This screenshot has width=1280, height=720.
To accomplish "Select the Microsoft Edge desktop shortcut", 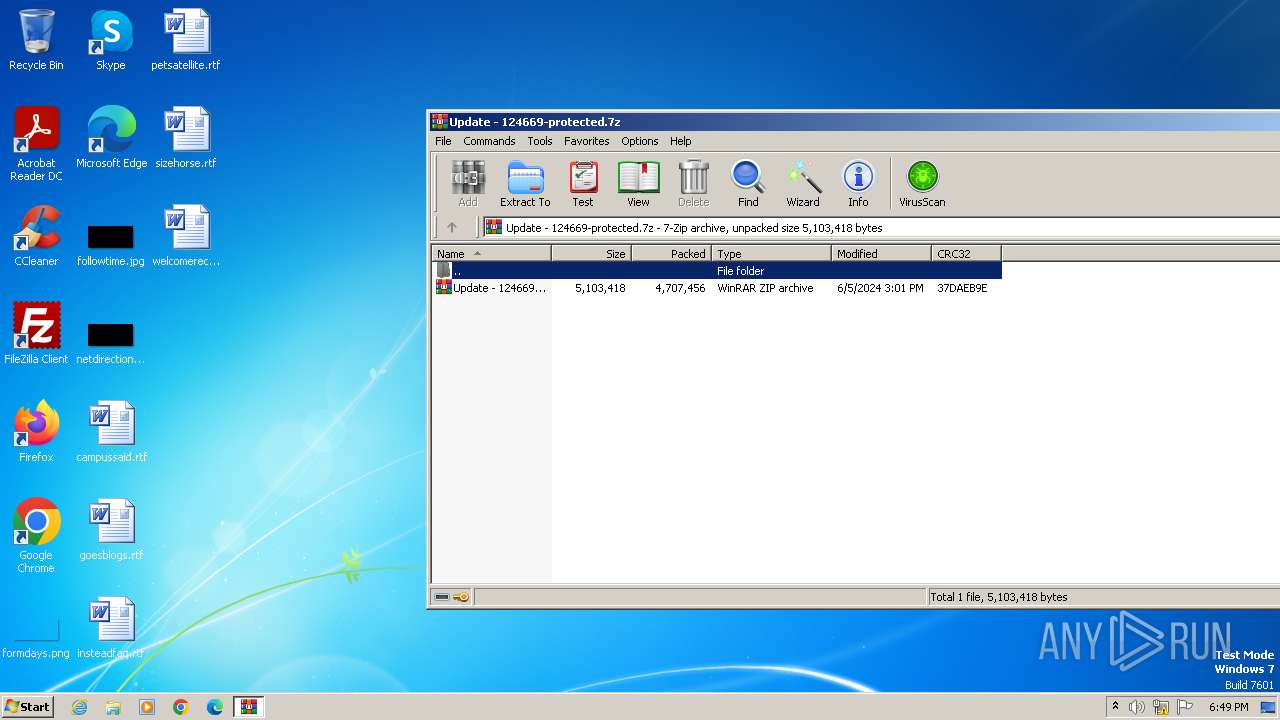I will pyautogui.click(x=111, y=138).
